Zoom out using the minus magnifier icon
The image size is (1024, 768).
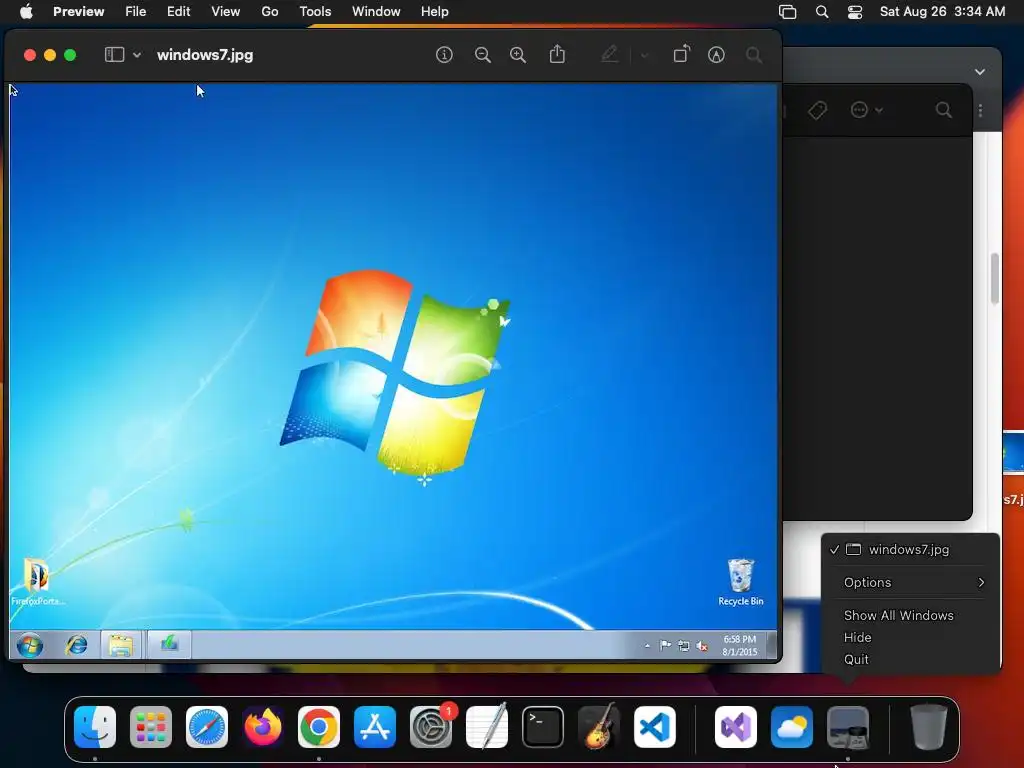(483, 55)
